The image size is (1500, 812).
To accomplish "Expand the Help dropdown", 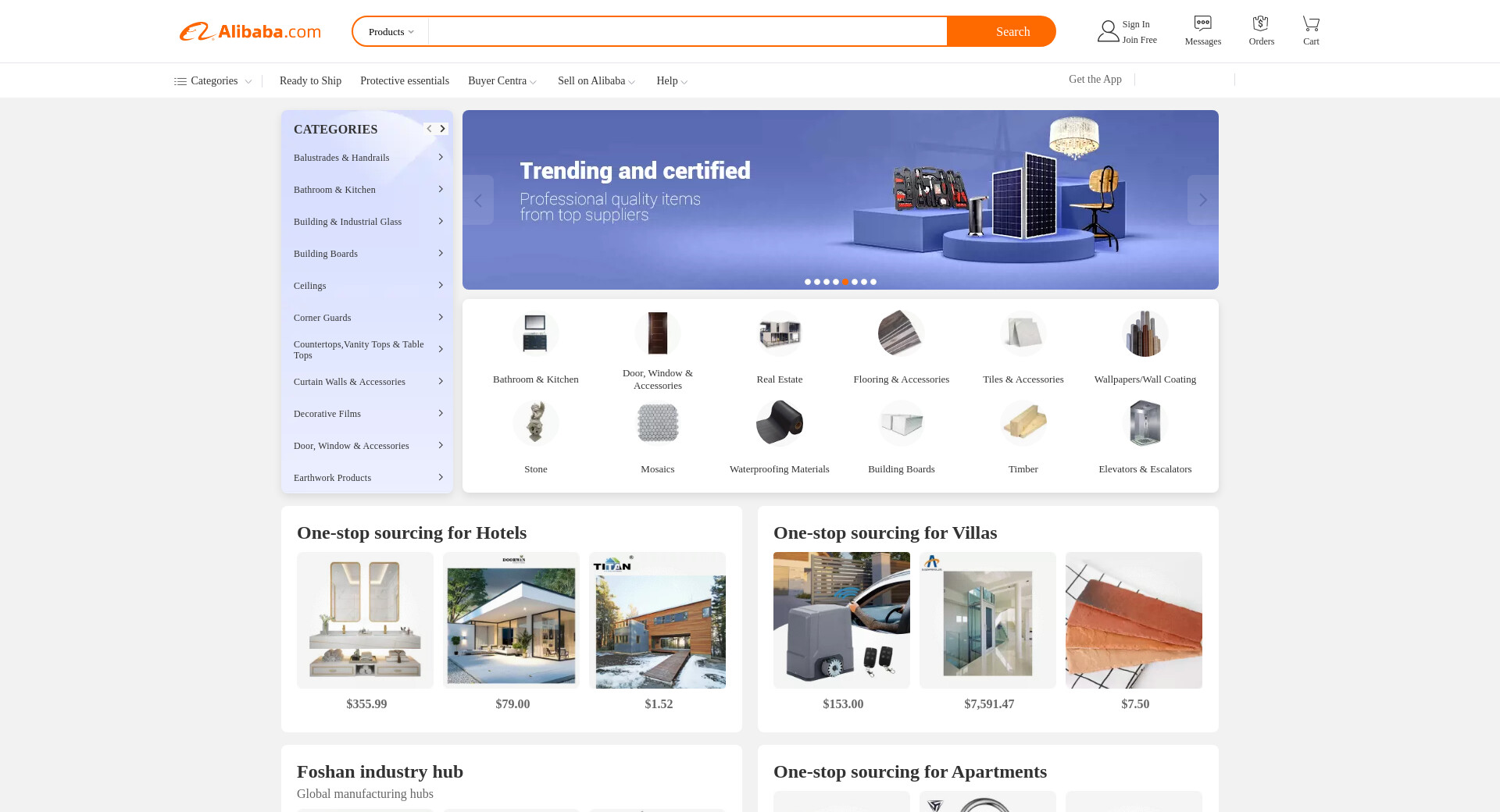I will pos(672,81).
